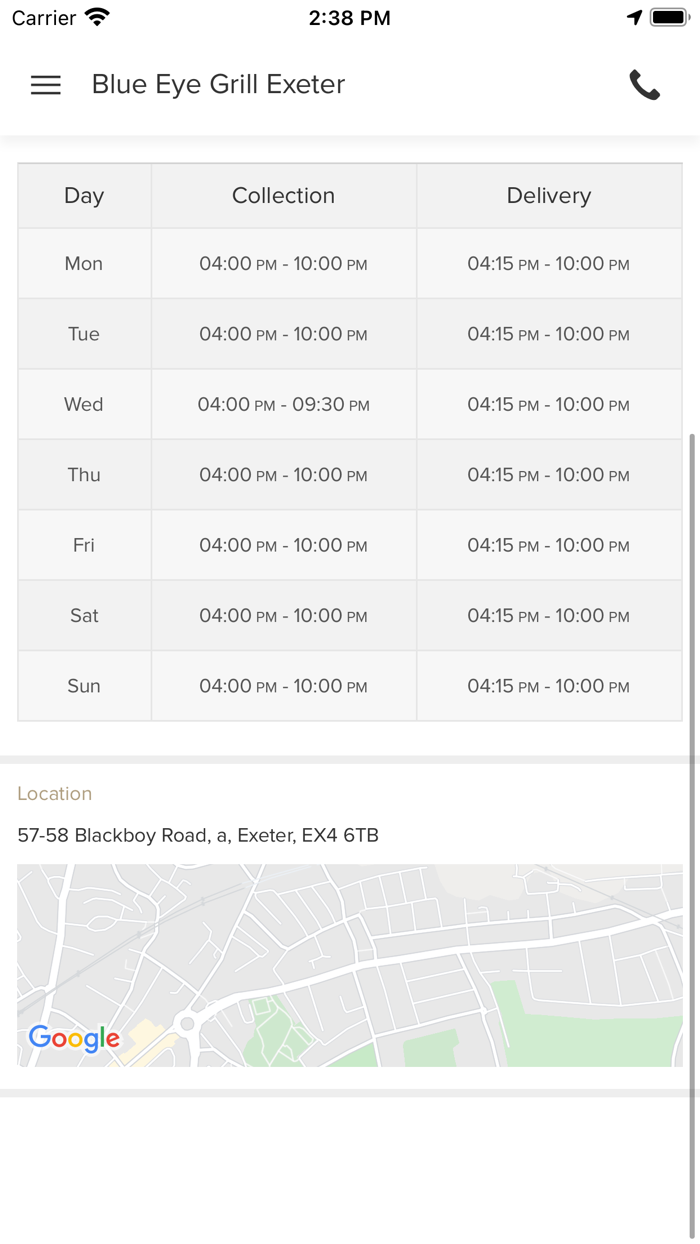
Task: Tap the 2:38 PM clock
Action: [349, 18]
